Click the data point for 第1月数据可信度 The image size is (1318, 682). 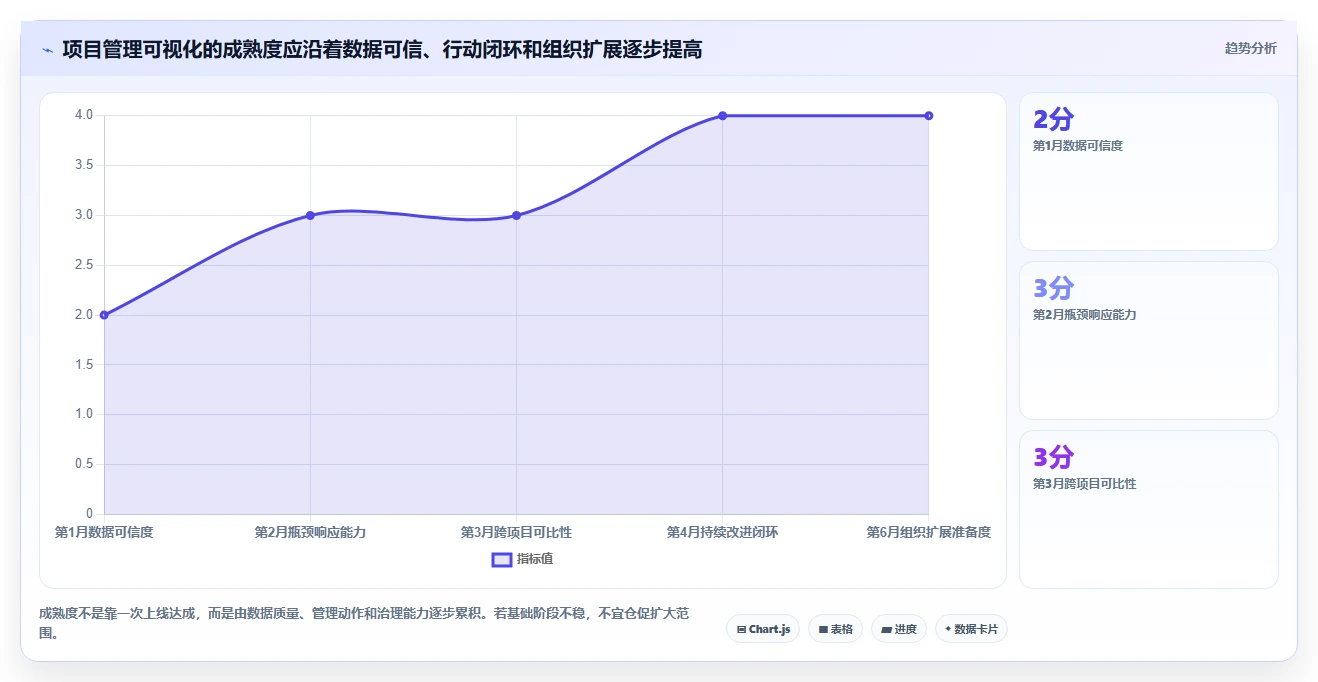[x=104, y=315]
